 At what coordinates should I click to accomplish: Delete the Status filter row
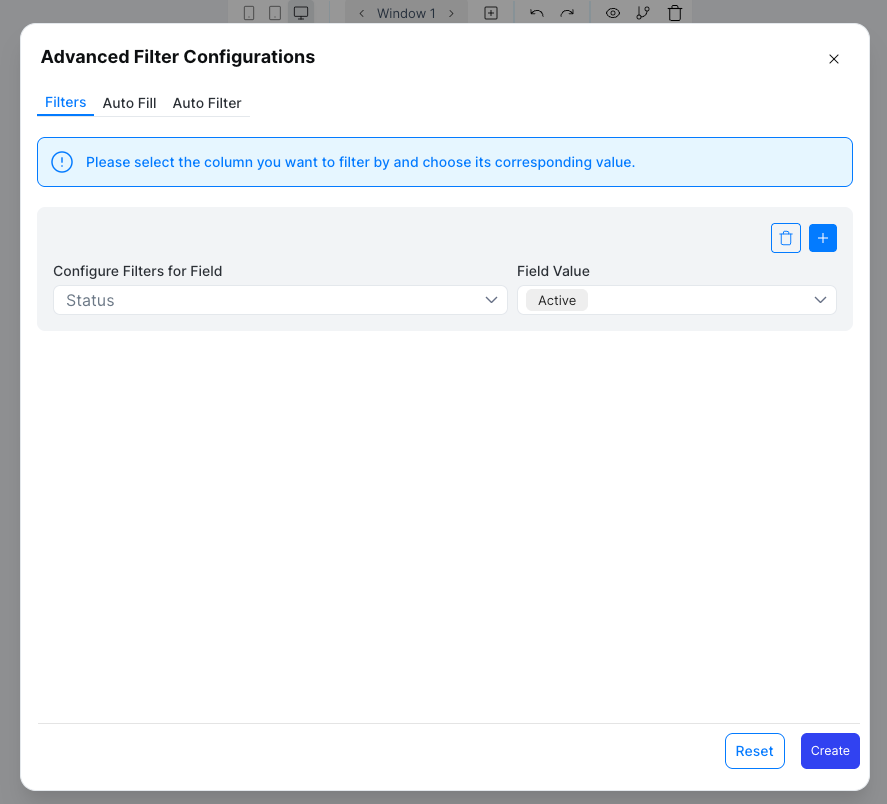point(785,237)
